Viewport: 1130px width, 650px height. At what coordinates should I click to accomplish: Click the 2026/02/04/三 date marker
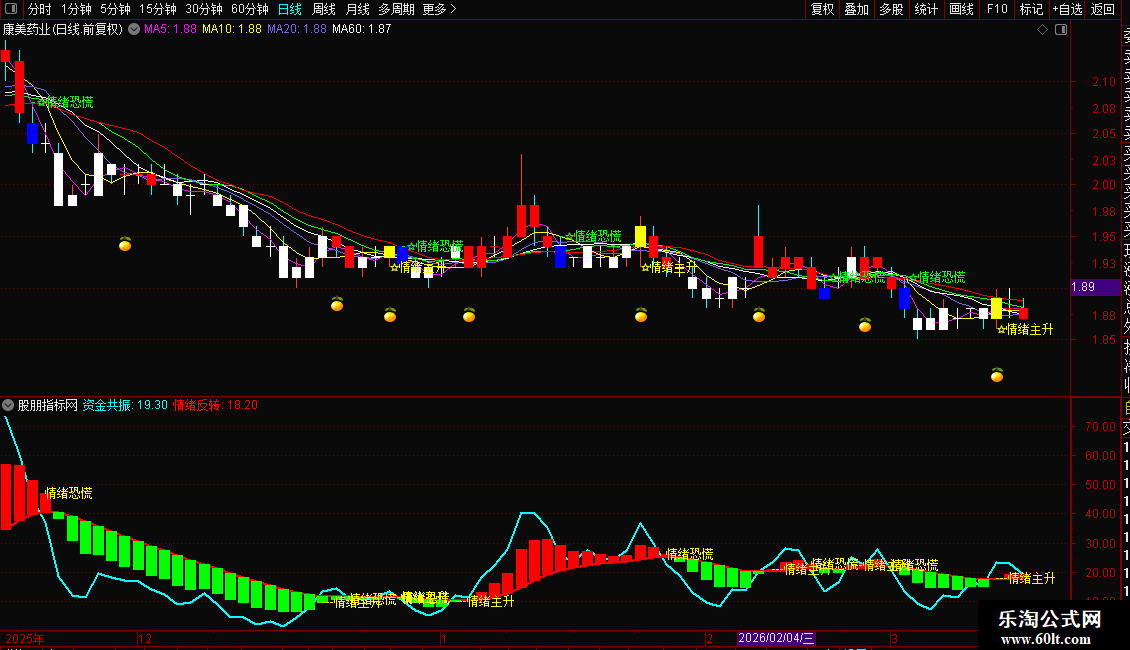(x=776, y=638)
